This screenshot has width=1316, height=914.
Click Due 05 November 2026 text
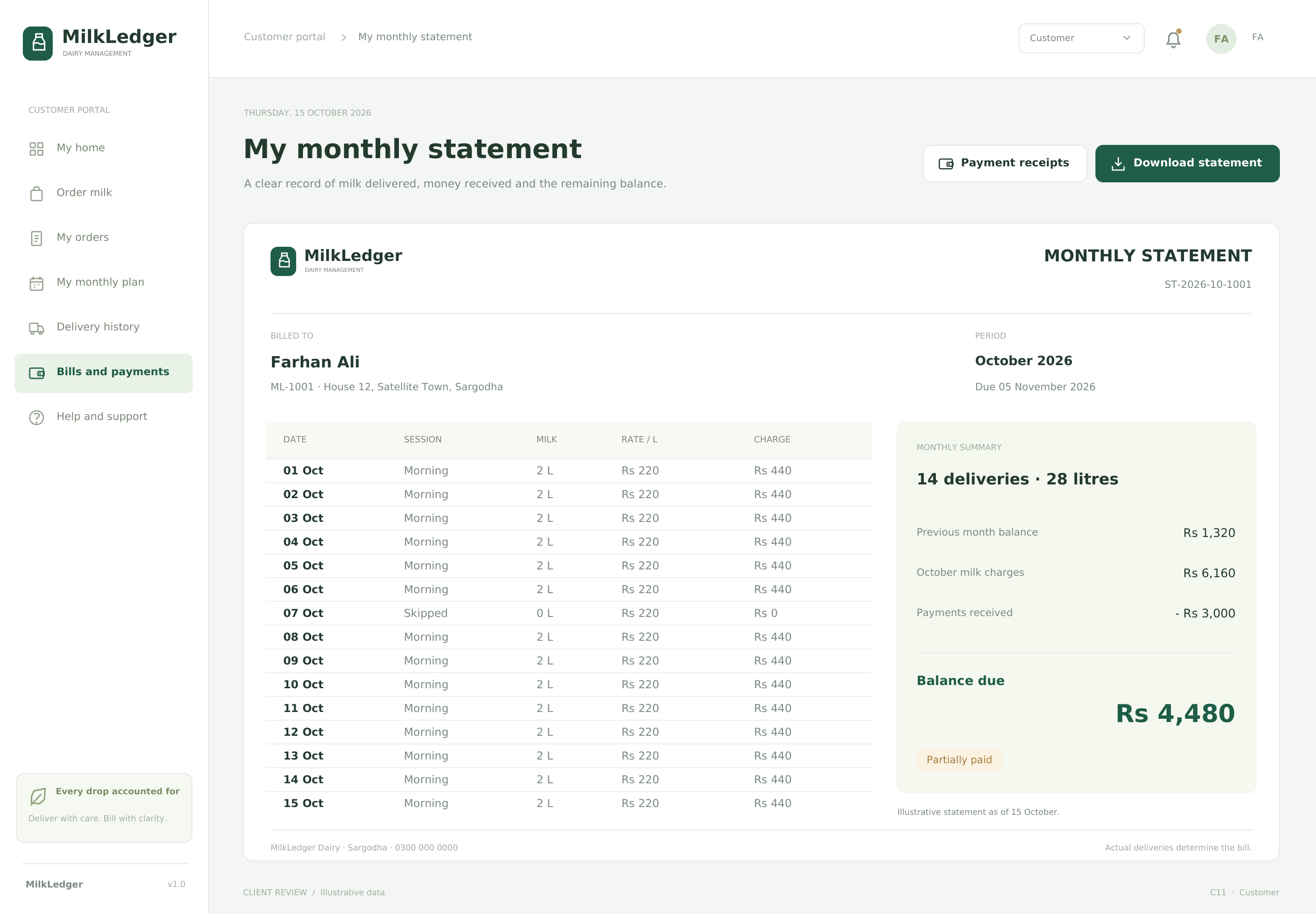(x=1035, y=387)
